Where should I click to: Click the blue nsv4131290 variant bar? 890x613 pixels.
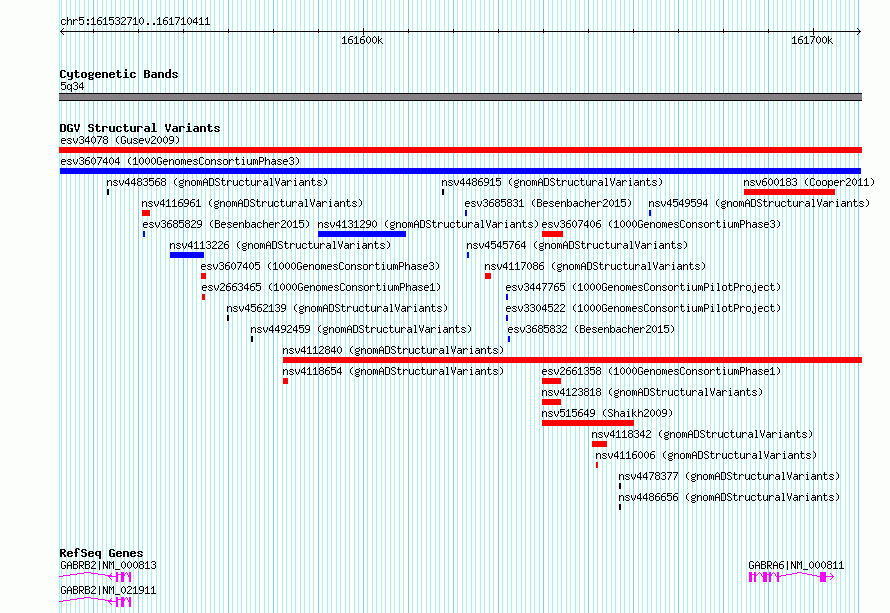pyautogui.click(x=362, y=234)
